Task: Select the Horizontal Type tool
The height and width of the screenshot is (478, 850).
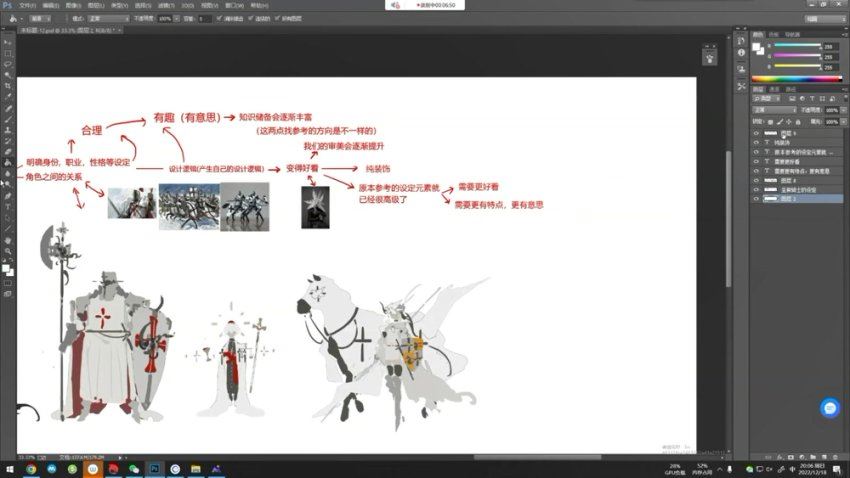Action: [x=8, y=205]
